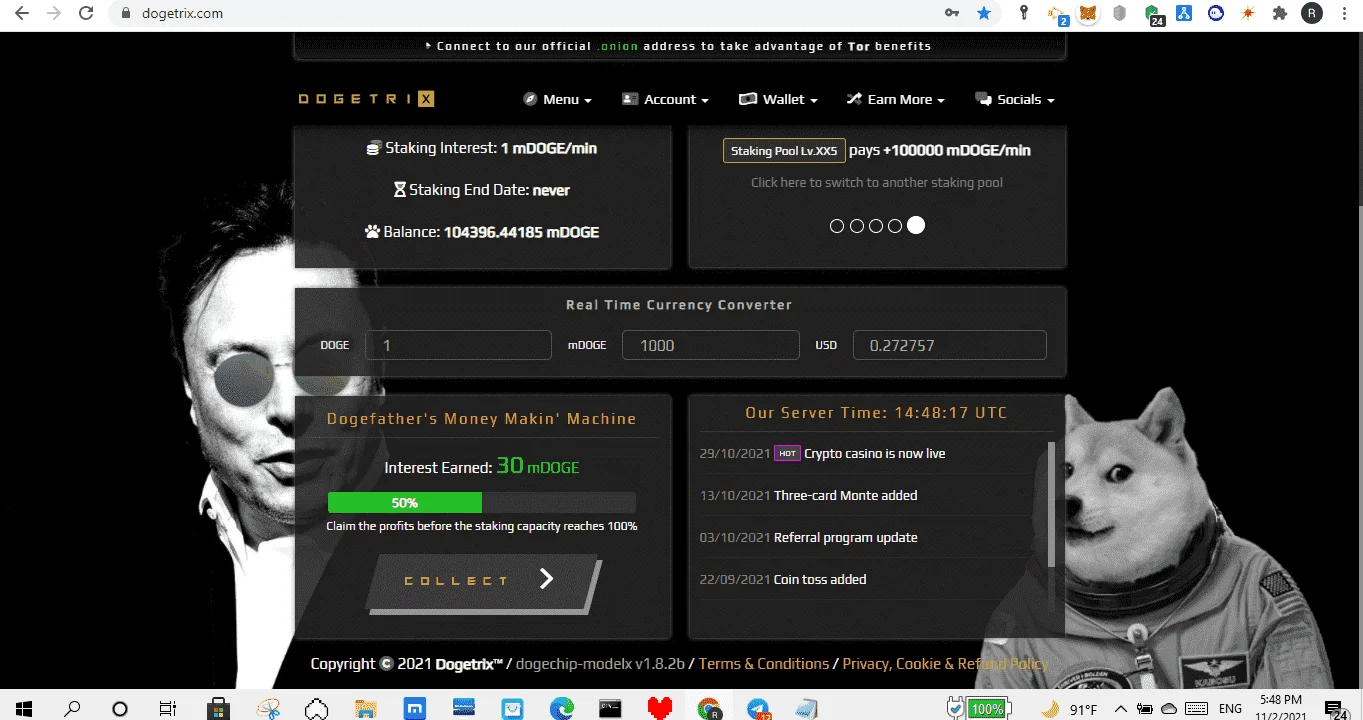This screenshot has width=1363, height=720.
Task: Click the ENG language indicator
Action: (x=1231, y=708)
